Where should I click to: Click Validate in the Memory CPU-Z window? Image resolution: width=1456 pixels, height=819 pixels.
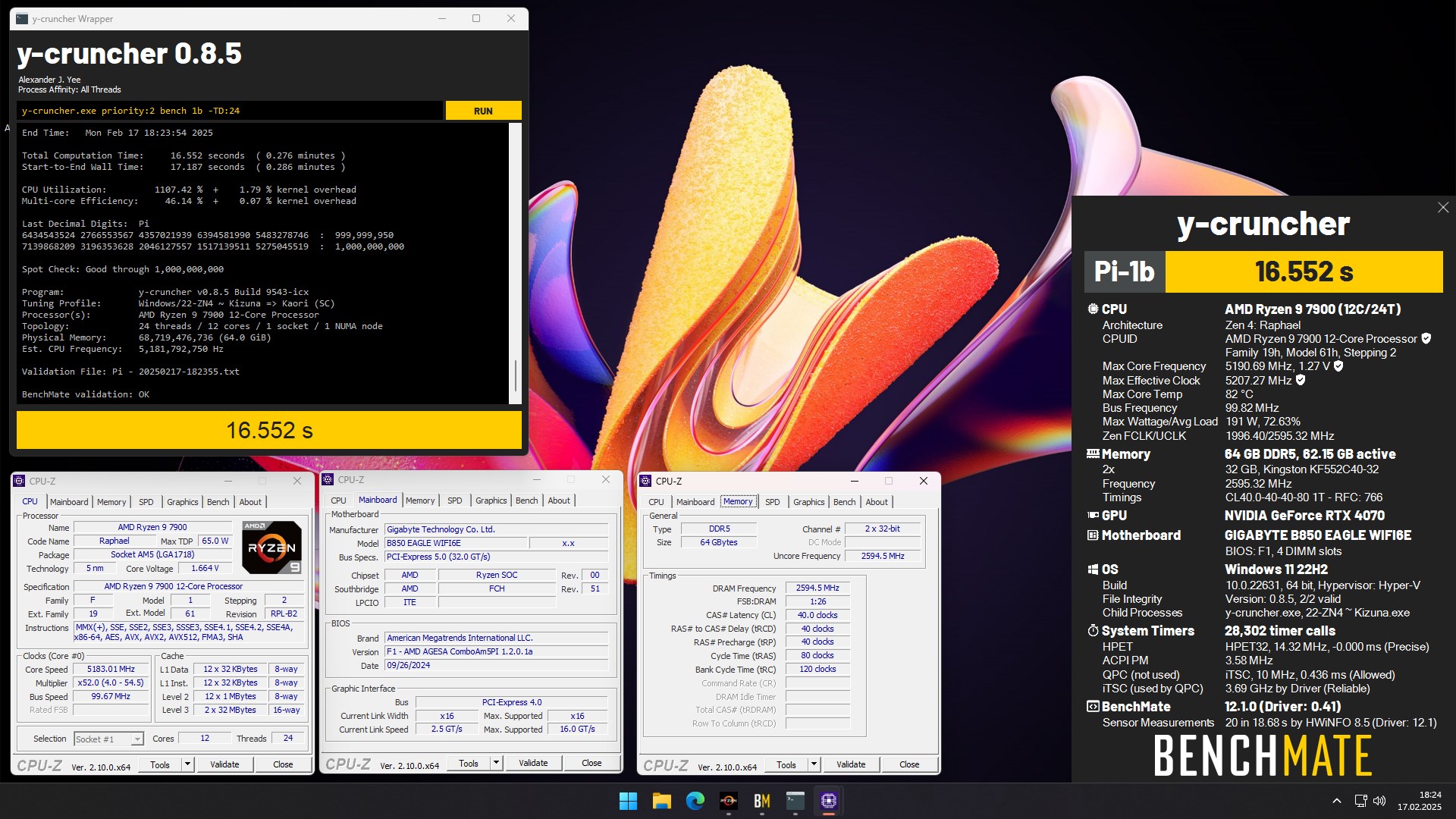click(x=851, y=764)
